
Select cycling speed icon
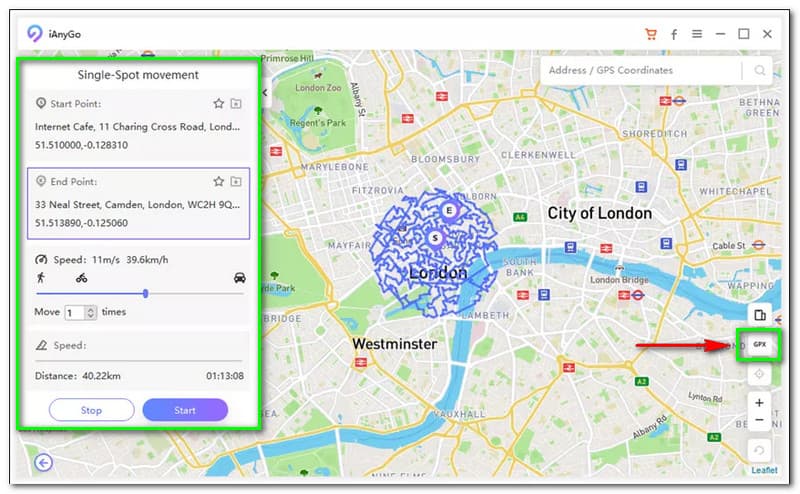(x=82, y=278)
